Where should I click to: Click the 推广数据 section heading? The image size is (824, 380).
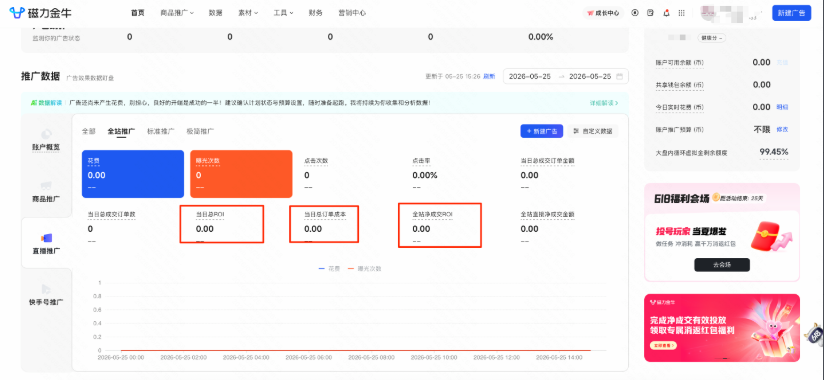click(40, 76)
